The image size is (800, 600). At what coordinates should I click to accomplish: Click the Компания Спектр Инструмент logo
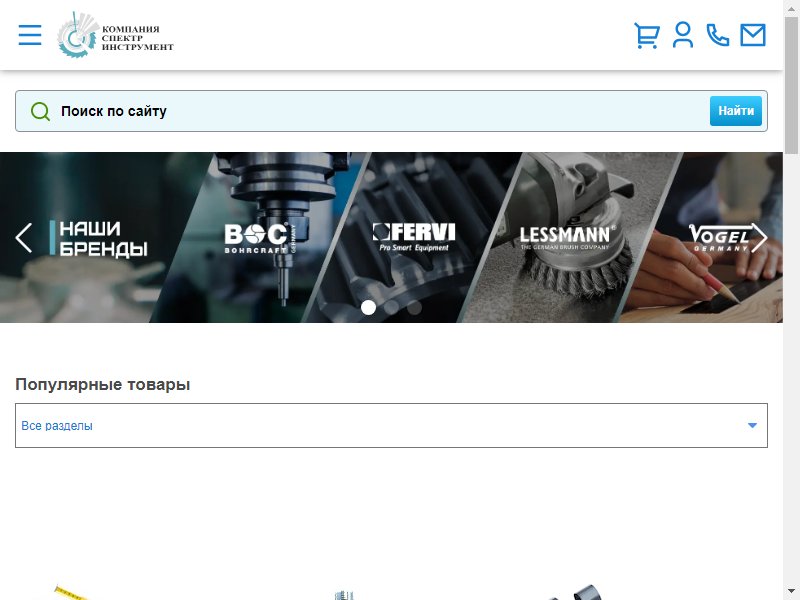coord(115,35)
